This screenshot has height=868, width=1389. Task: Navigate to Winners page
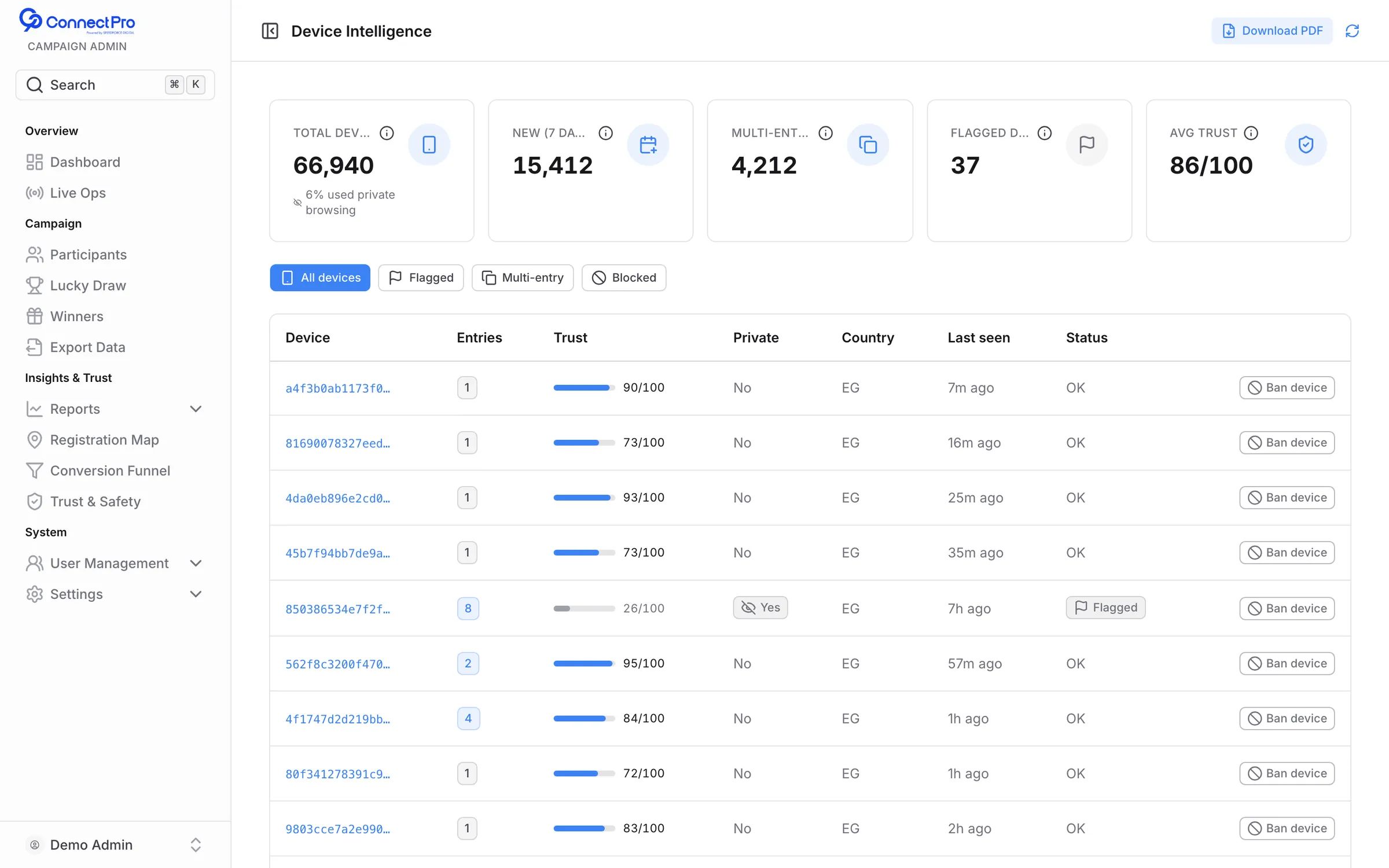point(115,316)
